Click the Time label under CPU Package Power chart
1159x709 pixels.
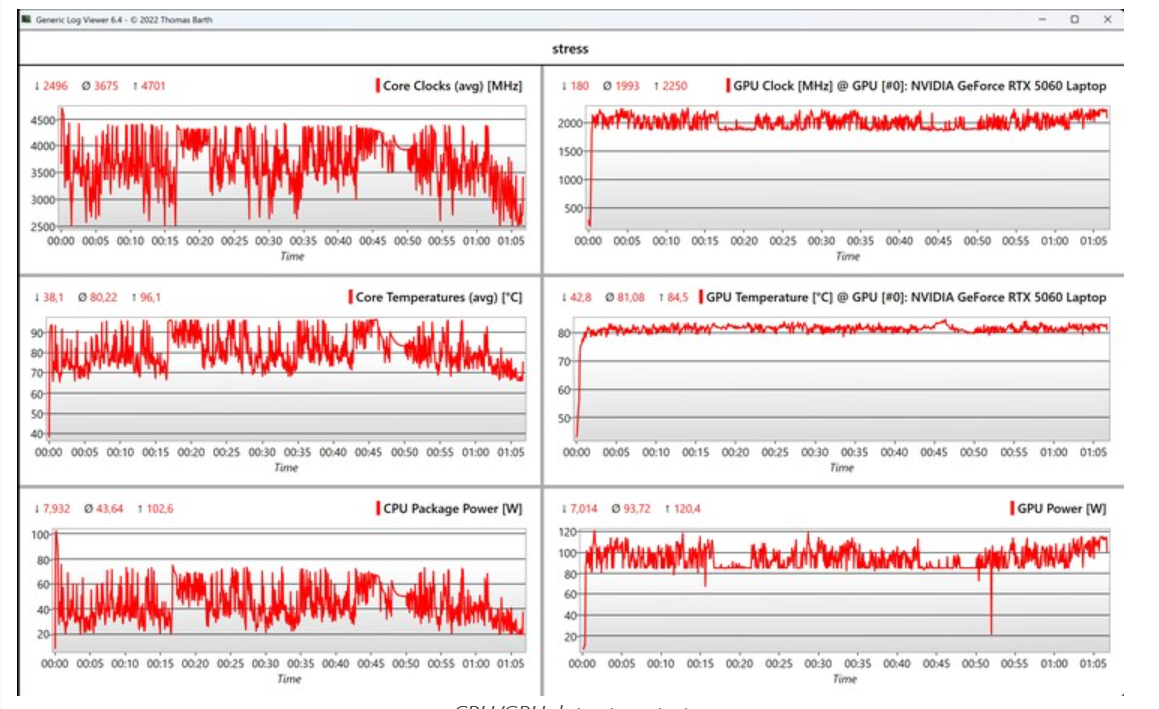point(289,679)
